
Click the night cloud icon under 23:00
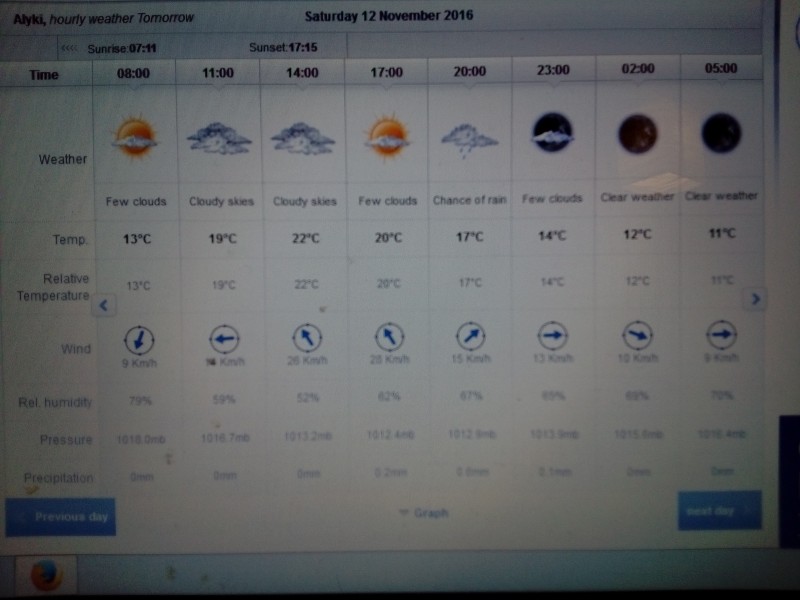553,133
